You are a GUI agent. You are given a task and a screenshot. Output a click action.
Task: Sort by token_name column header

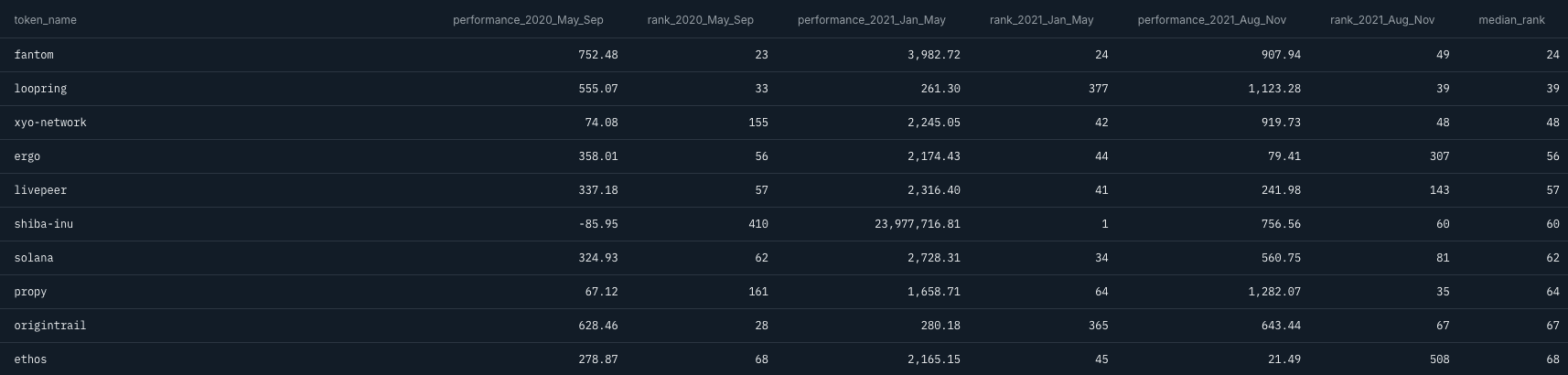tap(45, 20)
